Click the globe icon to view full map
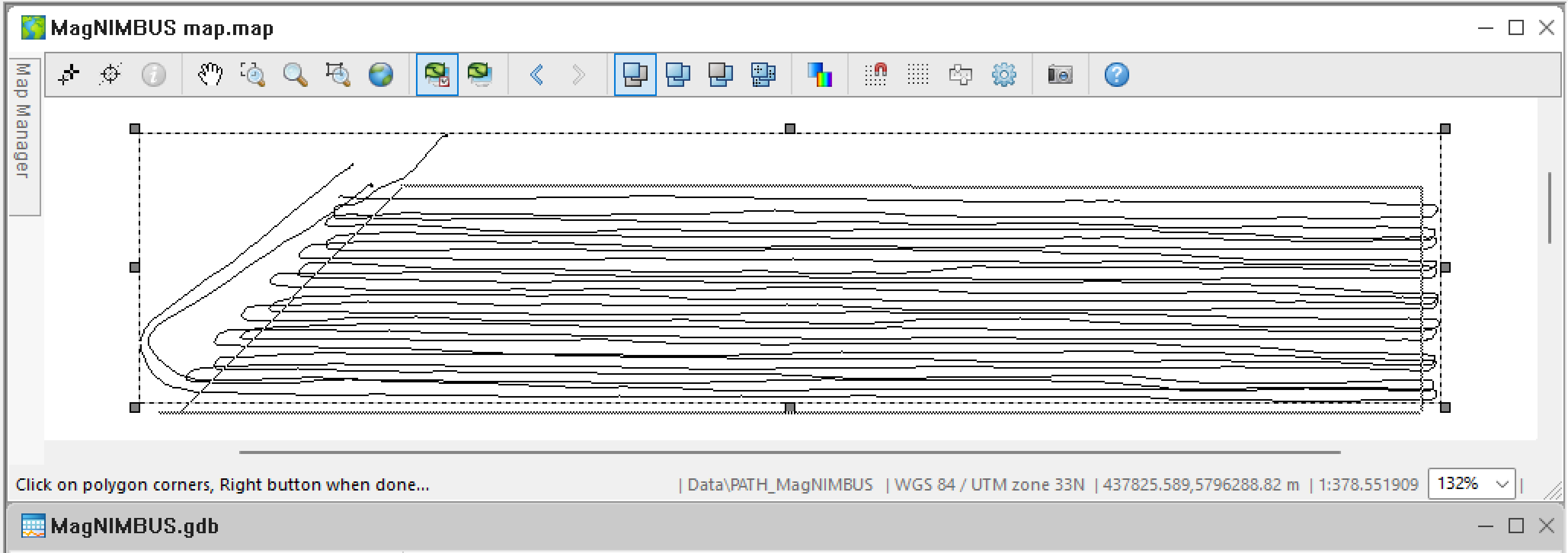The width and height of the screenshot is (1568, 553). (x=381, y=74)
